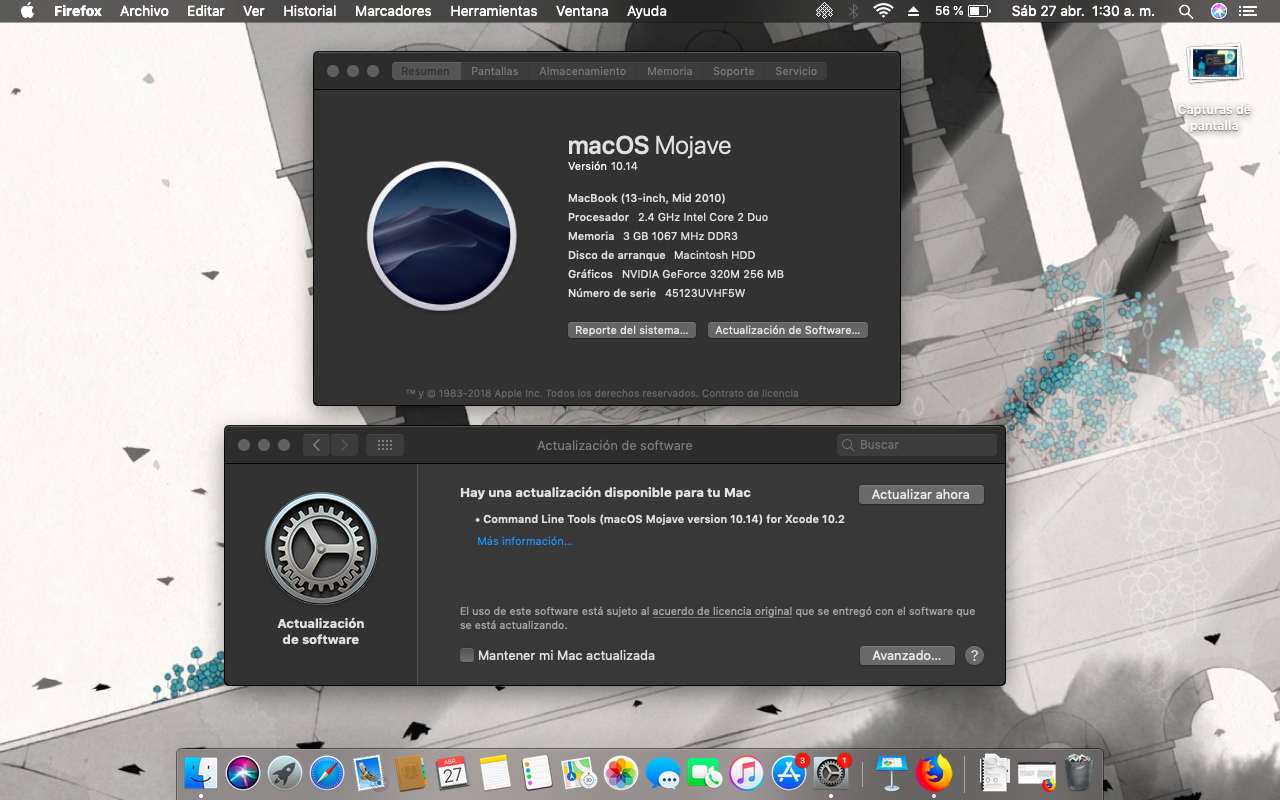Click Siri icon in the menu bar
The height and width of the screenshot is (800, 1280).
point(1218,11)
